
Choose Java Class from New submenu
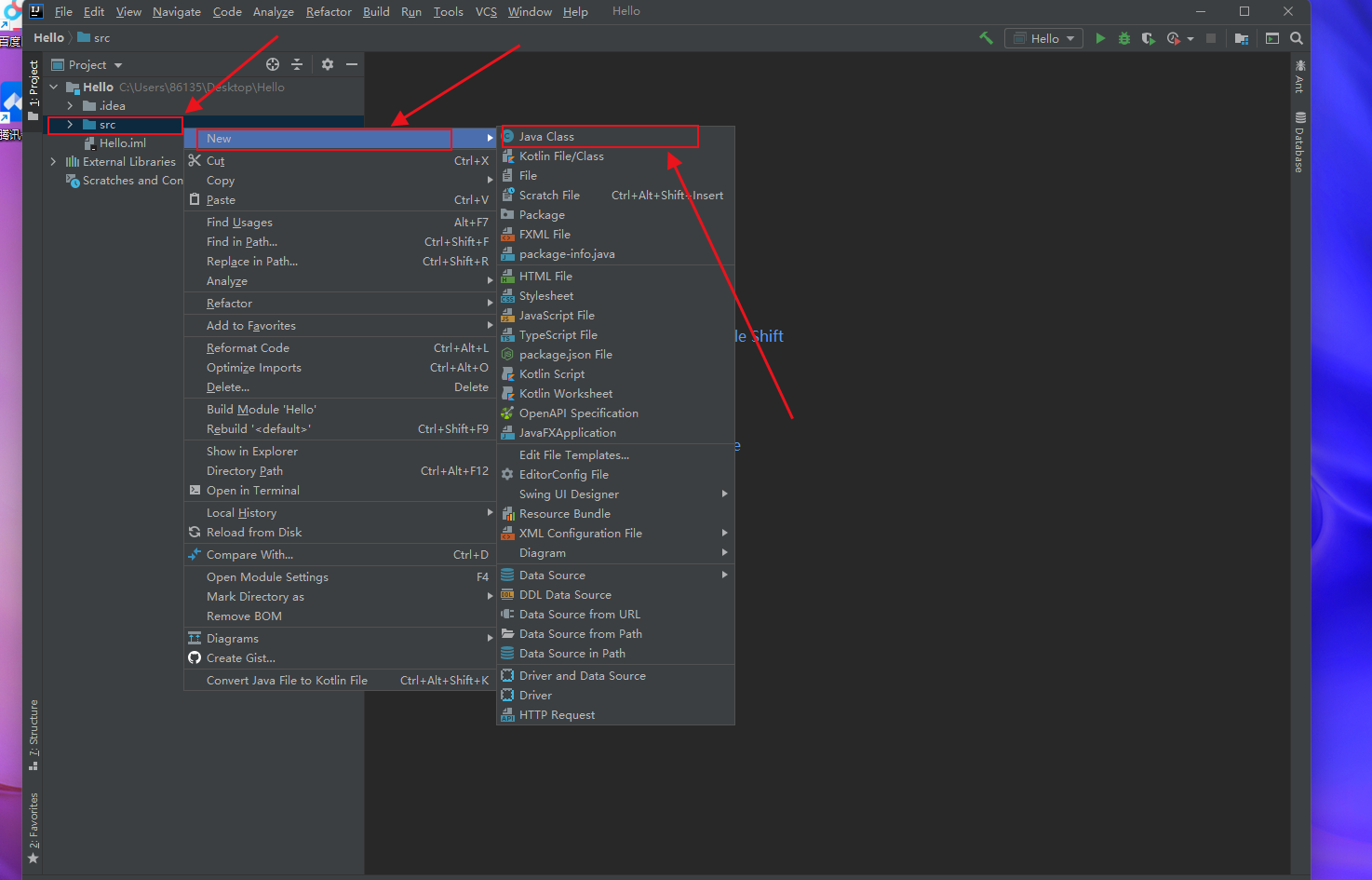point(615,137)
